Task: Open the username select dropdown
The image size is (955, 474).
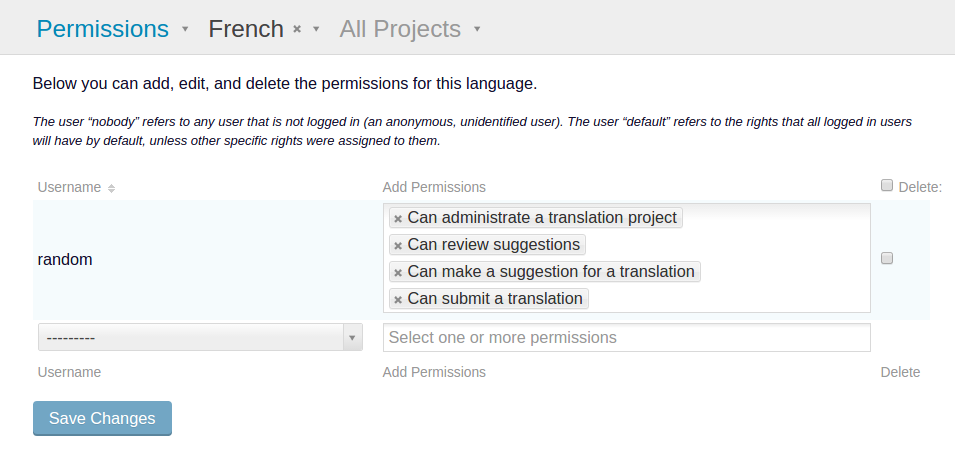Action: click(200, 337)
